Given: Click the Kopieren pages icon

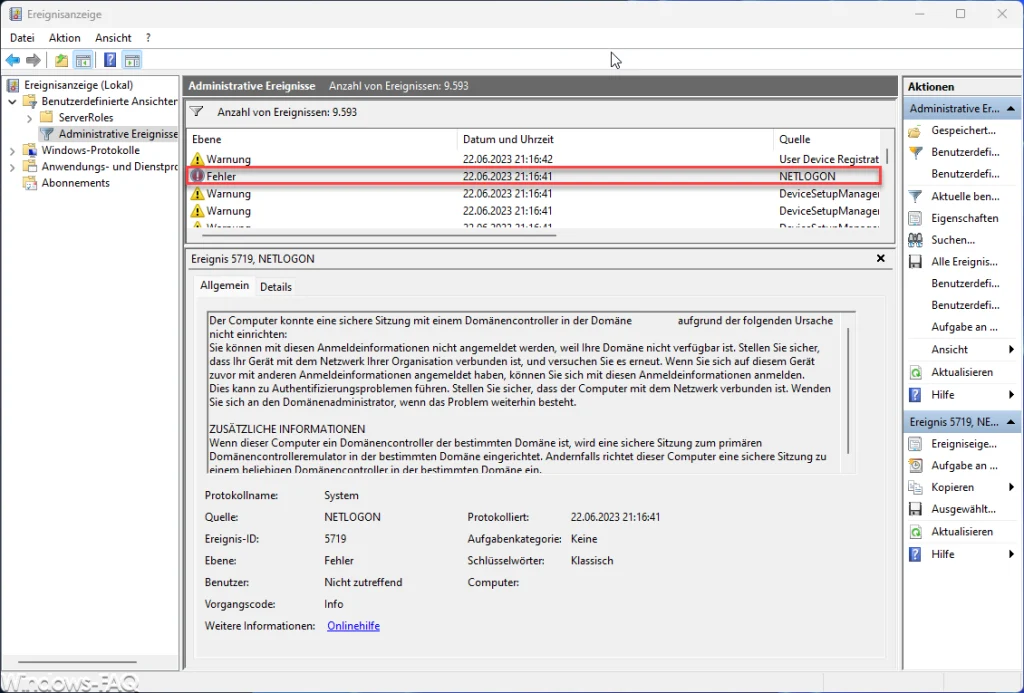Looking at the screenshot, I should tap(916, 487).
